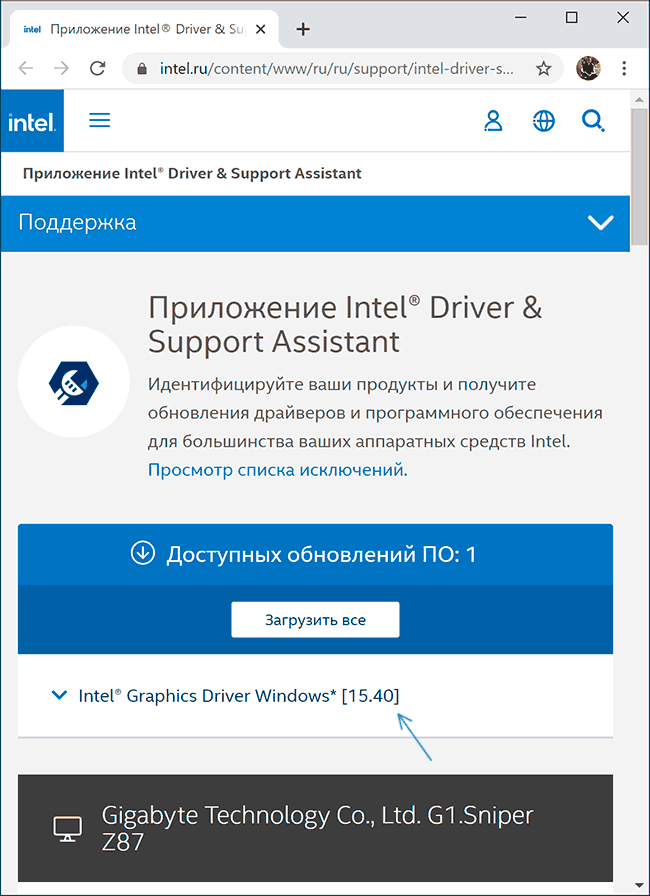Screen dimensions: 650x896
Task: Open Chrome's three-dot menu
Action: [x=624, y=69]
